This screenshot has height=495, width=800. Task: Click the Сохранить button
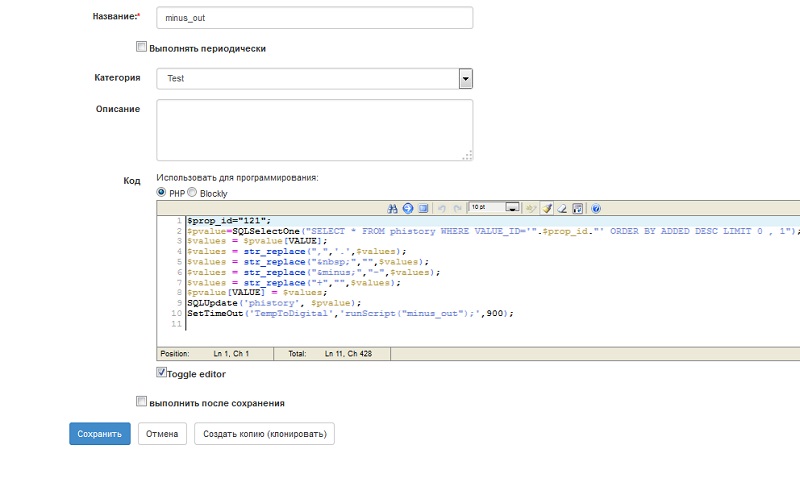100,434
